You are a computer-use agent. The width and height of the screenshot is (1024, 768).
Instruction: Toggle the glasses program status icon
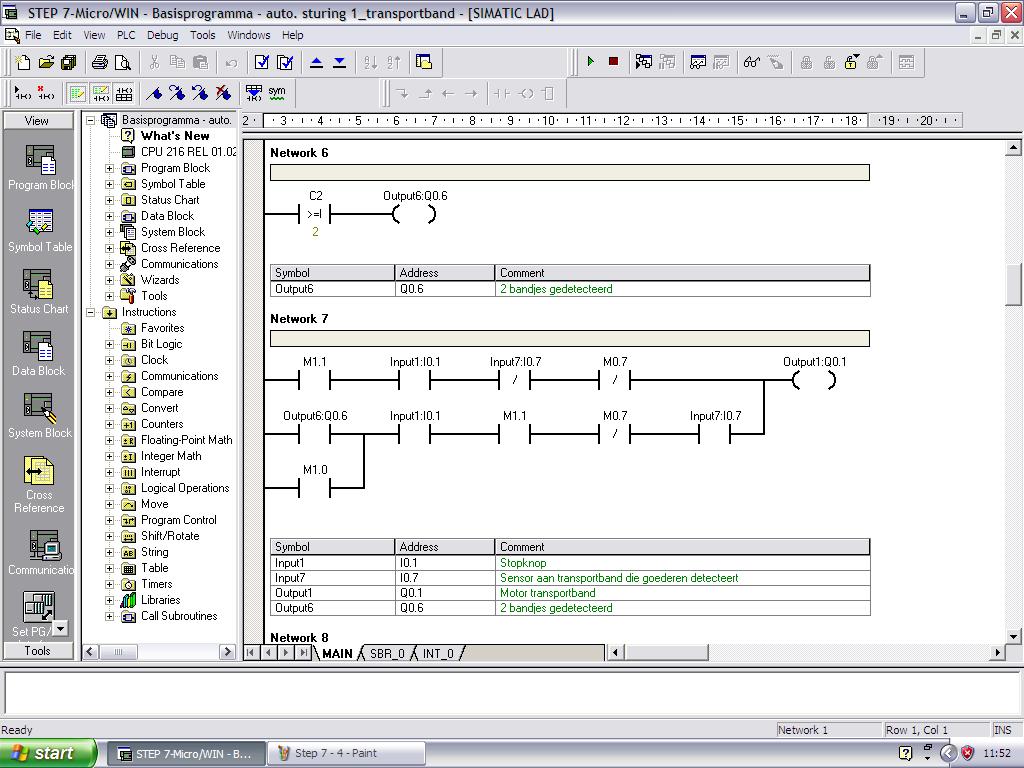[x=752, y=62]
